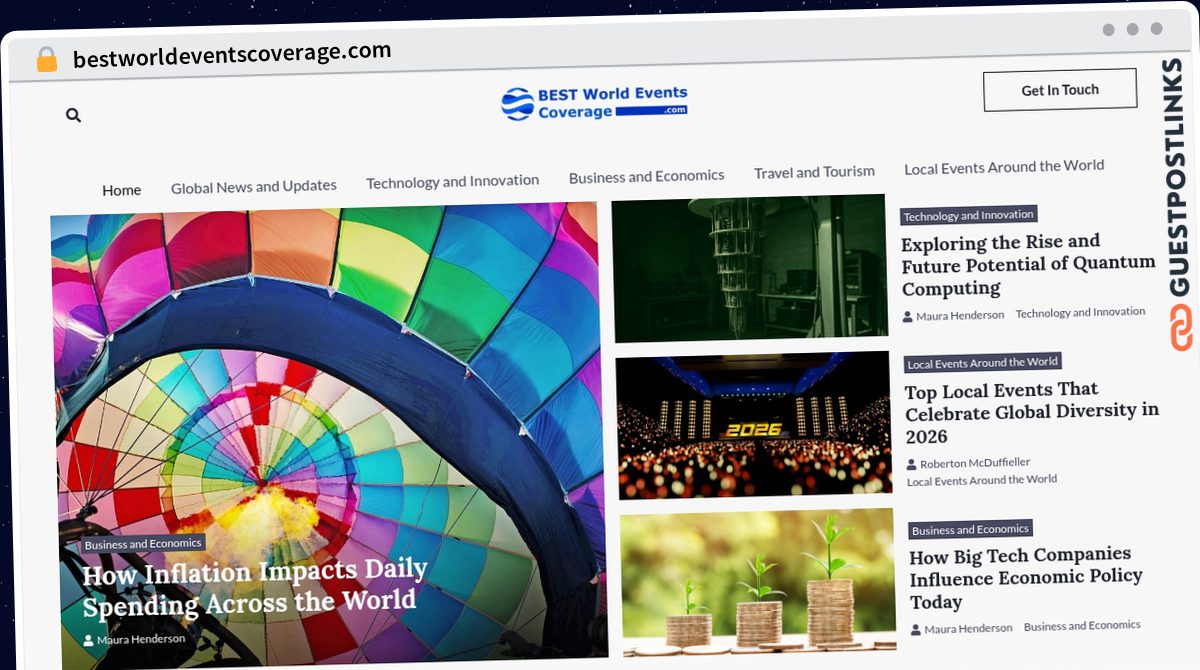Click Technology and Innovation tag above Quantum article
Screen dimensions: 1200x670
968,215
